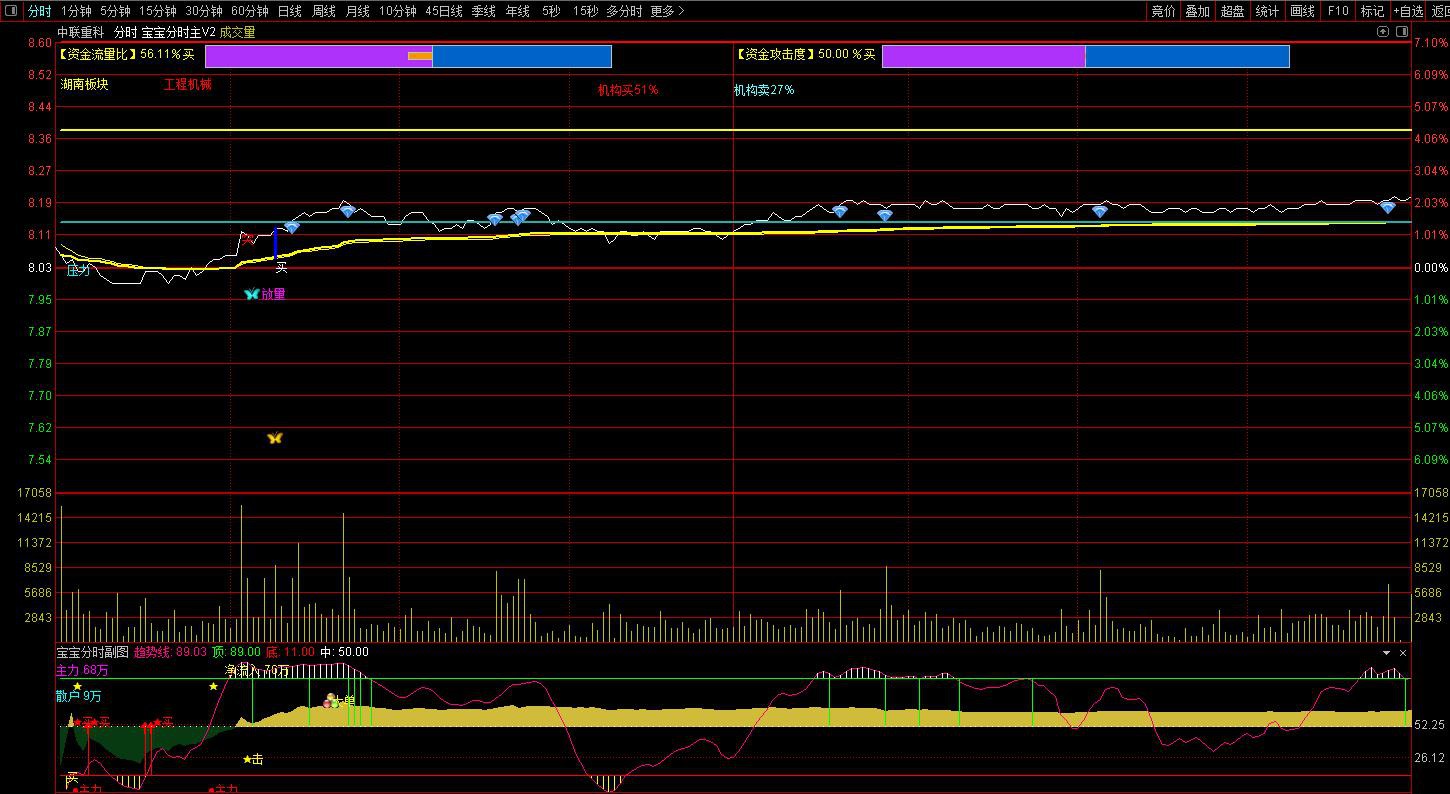
Task: Click the 8.60 price axis label
Action: click(x=40, y=43)
